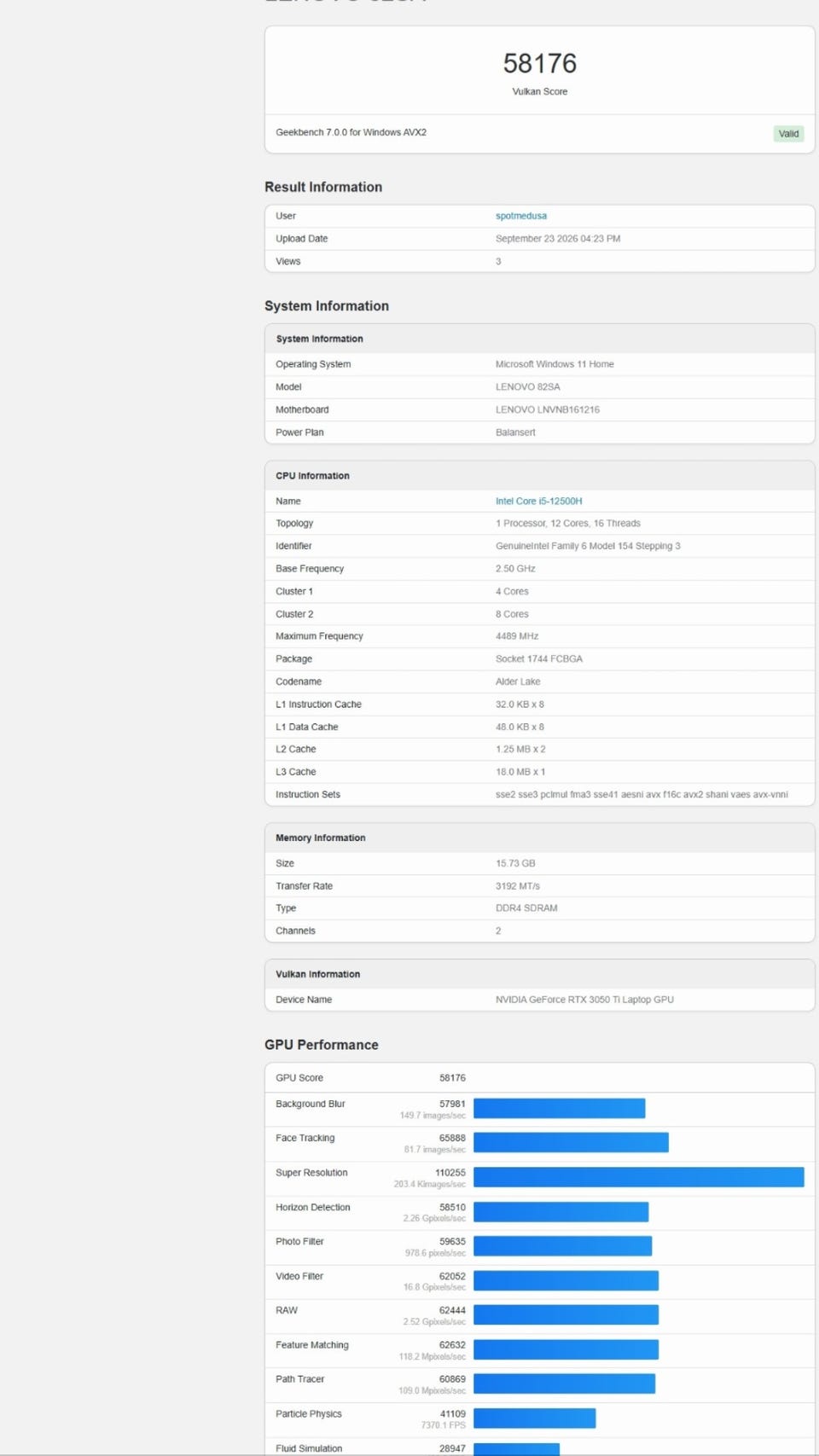Select the Video Filter score 62052
819x1456 pixels.
point(452,1276)
